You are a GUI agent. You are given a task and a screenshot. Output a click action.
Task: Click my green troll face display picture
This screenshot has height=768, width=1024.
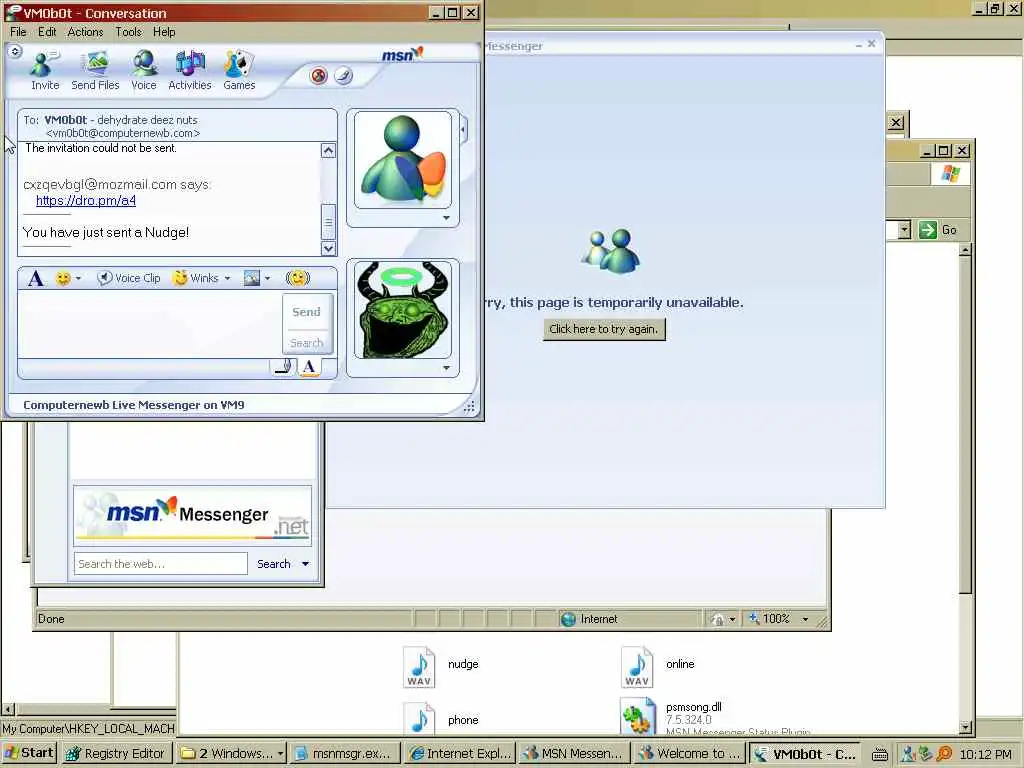coord(403,310)
